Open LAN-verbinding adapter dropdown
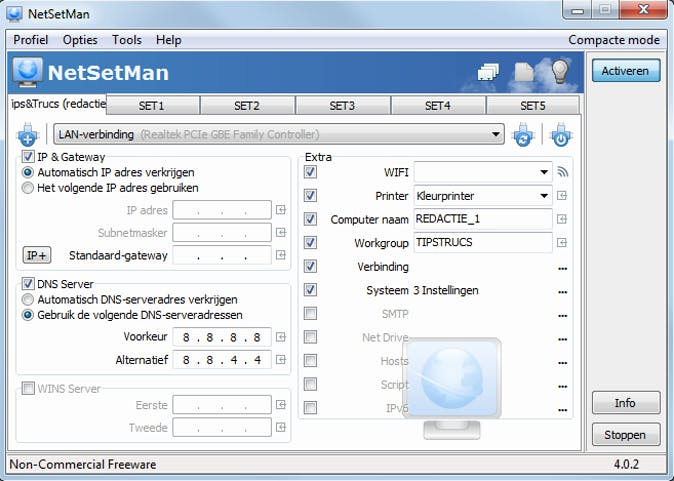This screenshot has height=481, width=674. (279, 135)
